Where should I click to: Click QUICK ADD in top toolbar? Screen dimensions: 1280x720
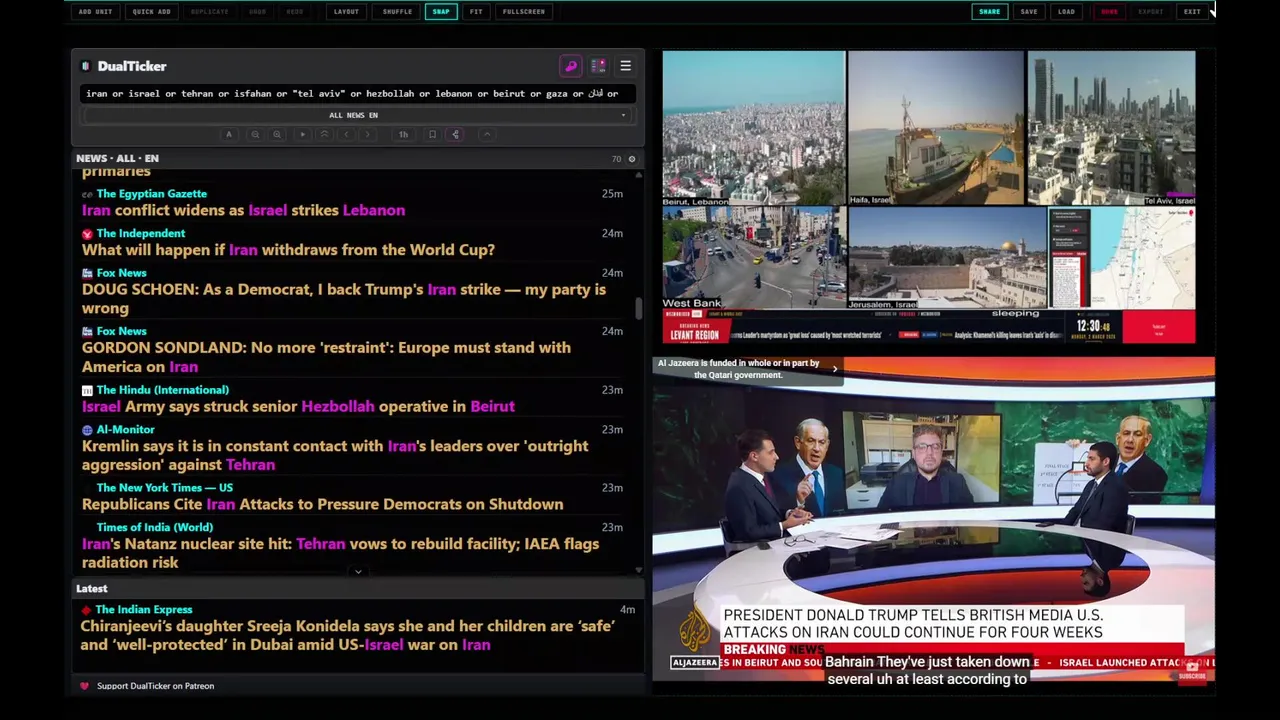[152, 11]
